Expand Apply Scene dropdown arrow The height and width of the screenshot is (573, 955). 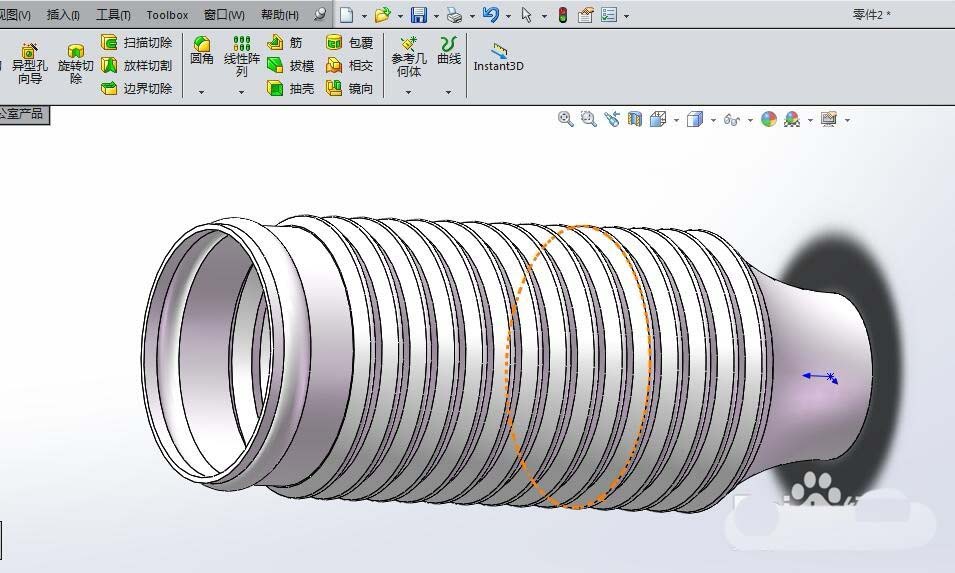pyautogui.click(x=810, y=121)
